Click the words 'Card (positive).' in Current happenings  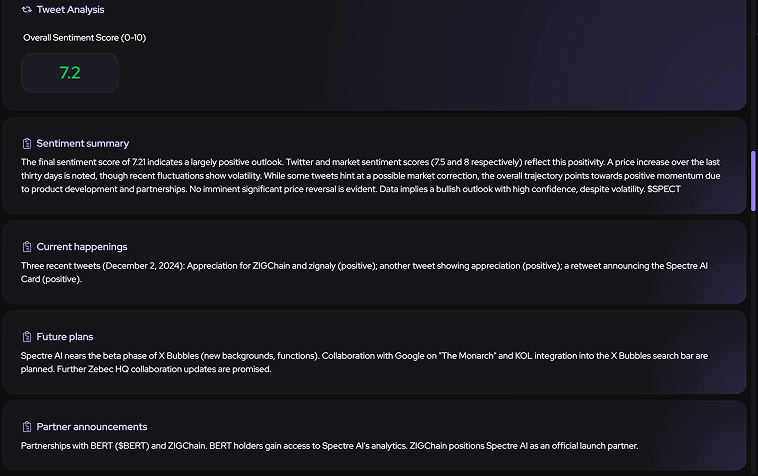point(51,279)
